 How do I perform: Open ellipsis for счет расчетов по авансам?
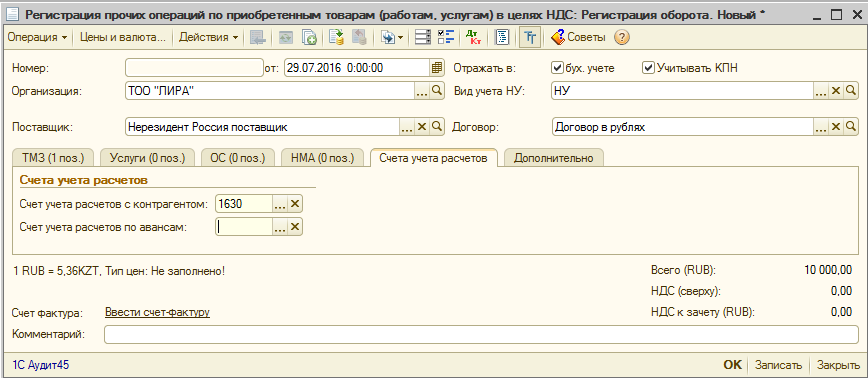click(x=280, y=226)
